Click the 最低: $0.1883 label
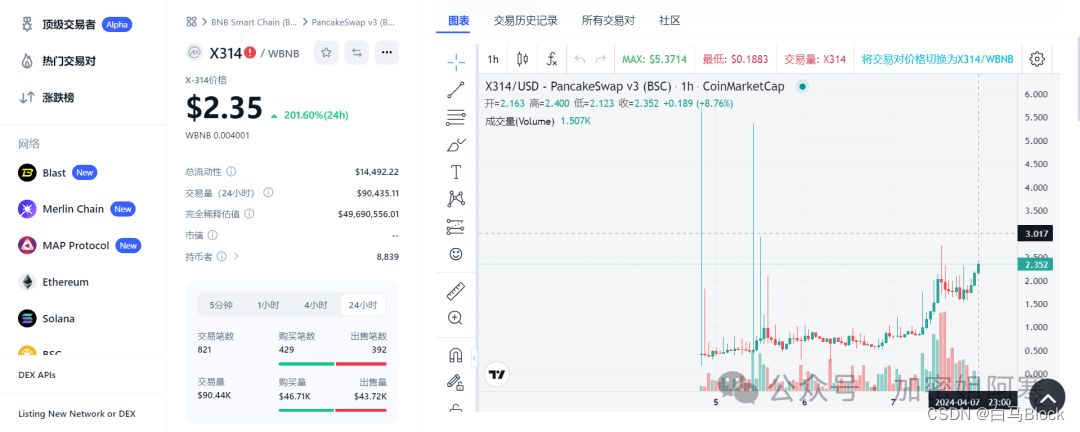Viewport: 1080px width, 432px height. 735,59
